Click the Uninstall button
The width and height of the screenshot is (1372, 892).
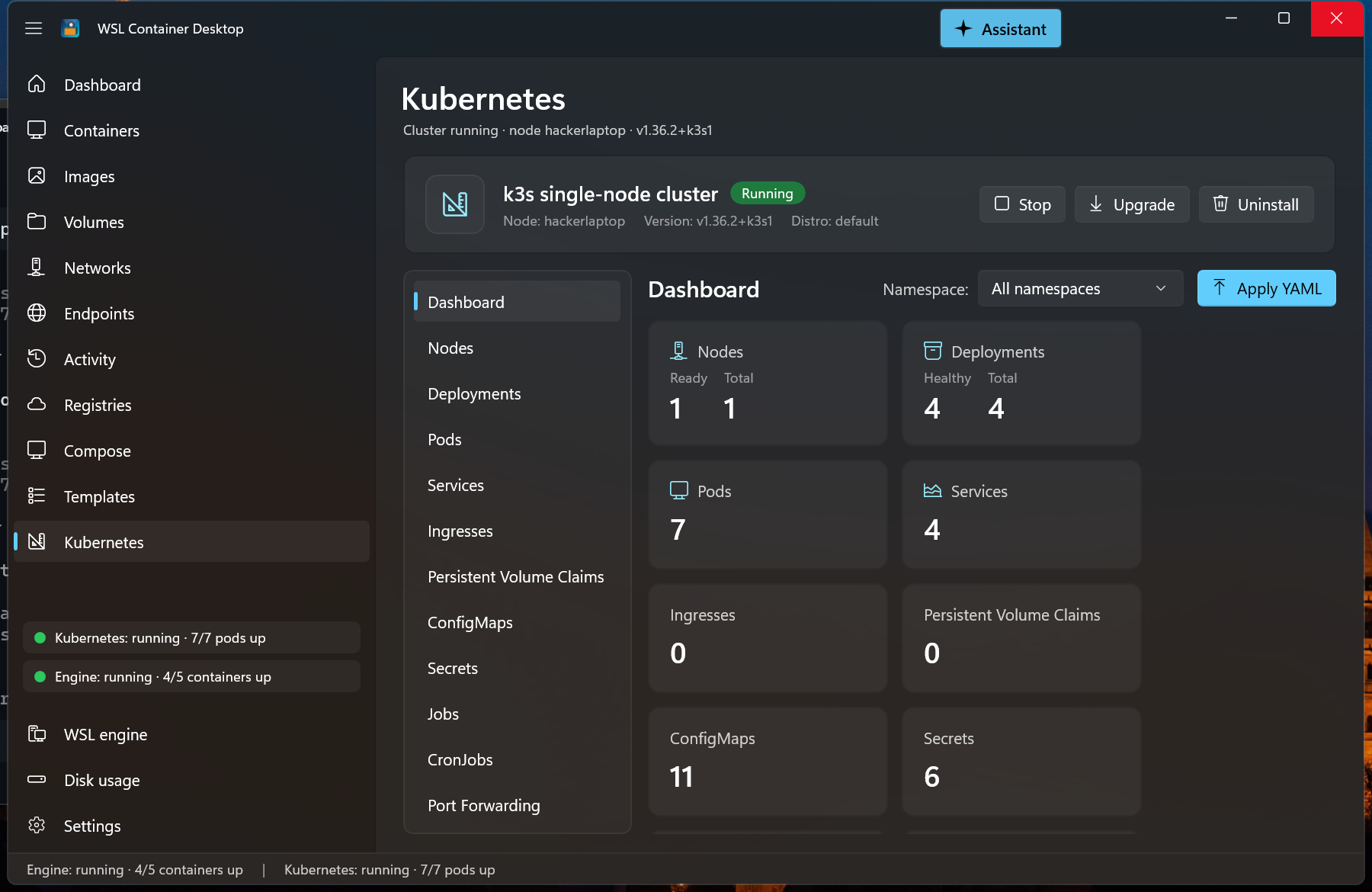[1256, 204]
